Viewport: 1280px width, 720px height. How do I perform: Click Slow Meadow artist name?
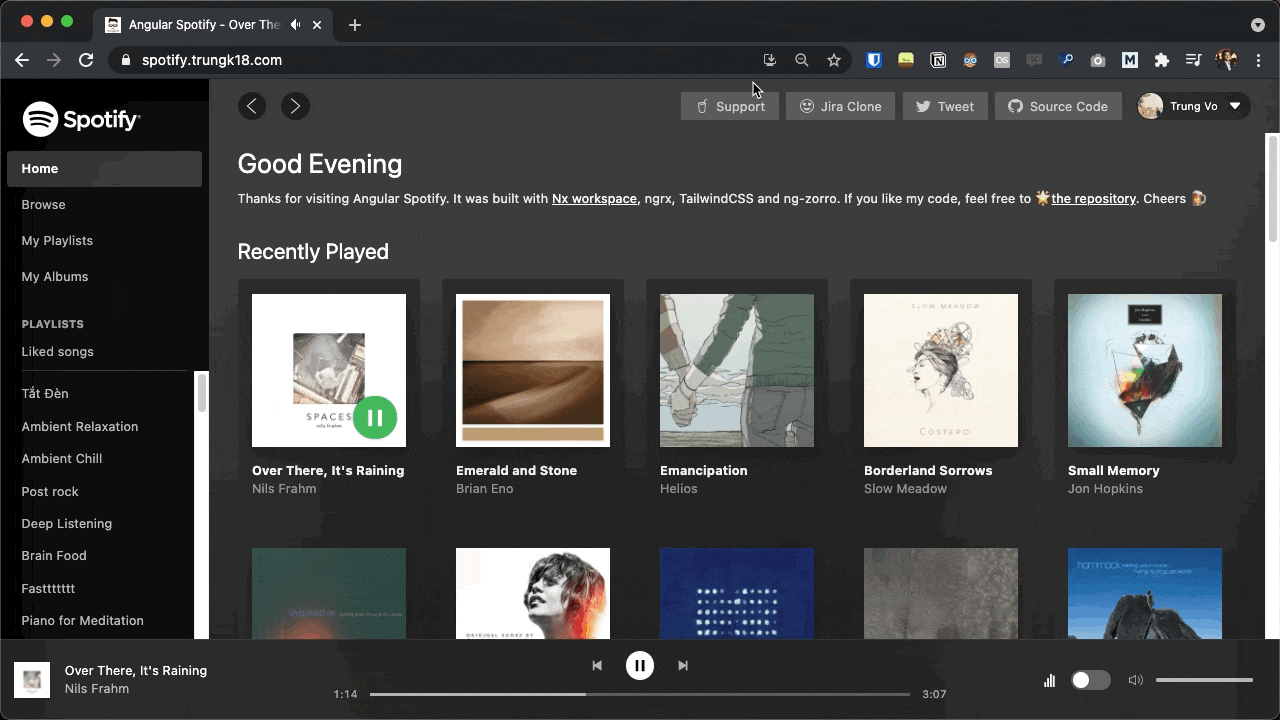905,489
